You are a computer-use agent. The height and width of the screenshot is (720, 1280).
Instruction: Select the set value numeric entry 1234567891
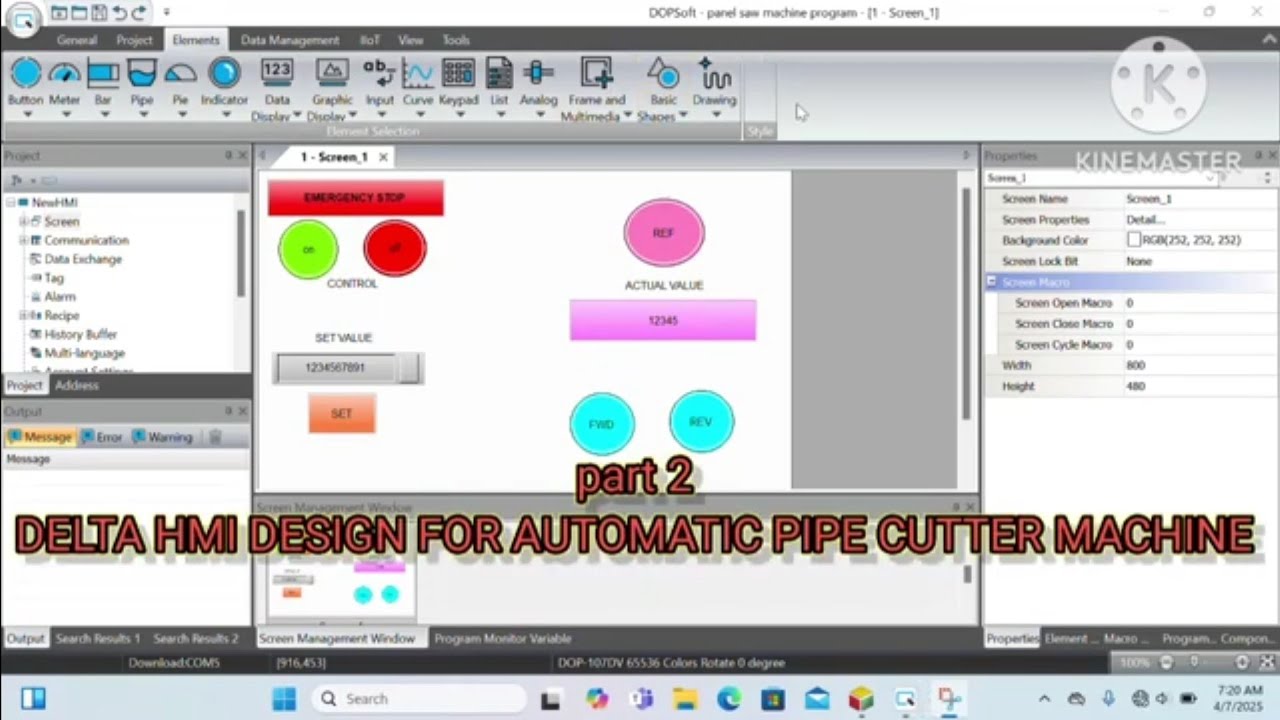click(349, 368)
